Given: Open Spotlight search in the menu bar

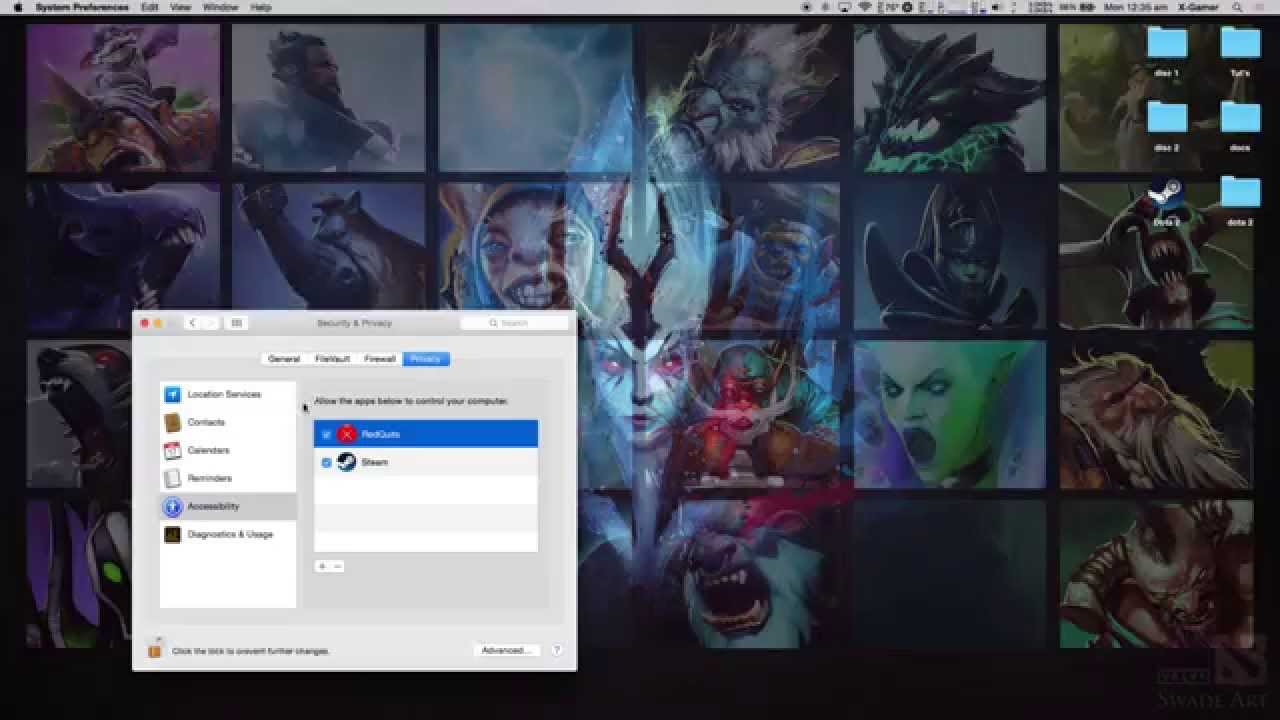Looking at the screenshot, I should [x=1238, y=7].
